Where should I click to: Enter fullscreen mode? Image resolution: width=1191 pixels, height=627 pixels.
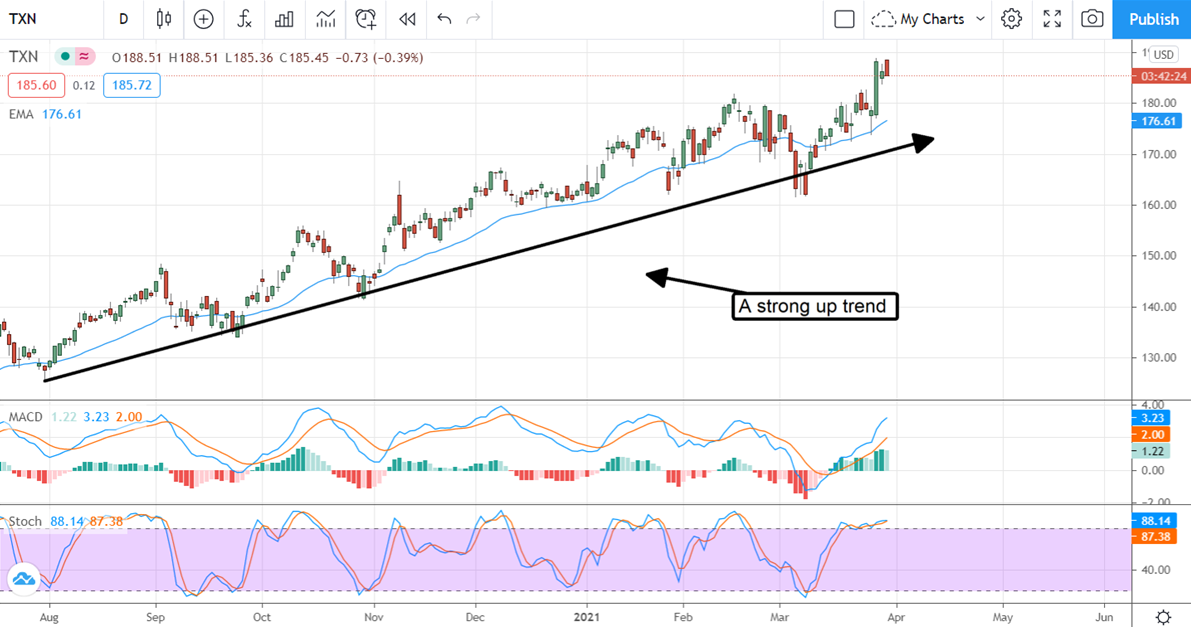coord(1052,19)
